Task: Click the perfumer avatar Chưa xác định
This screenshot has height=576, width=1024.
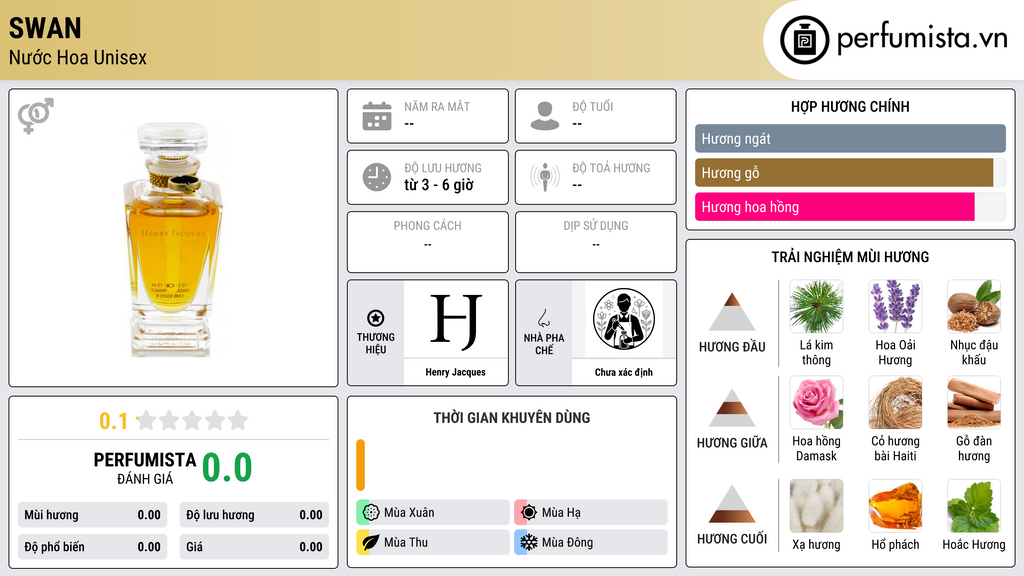Action: point(624,319)
